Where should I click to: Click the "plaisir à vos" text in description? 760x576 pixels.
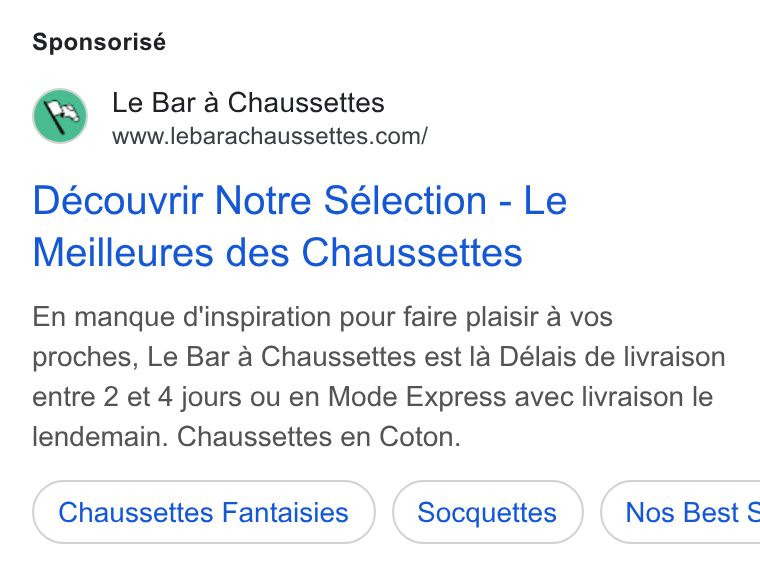pos(539,318)
